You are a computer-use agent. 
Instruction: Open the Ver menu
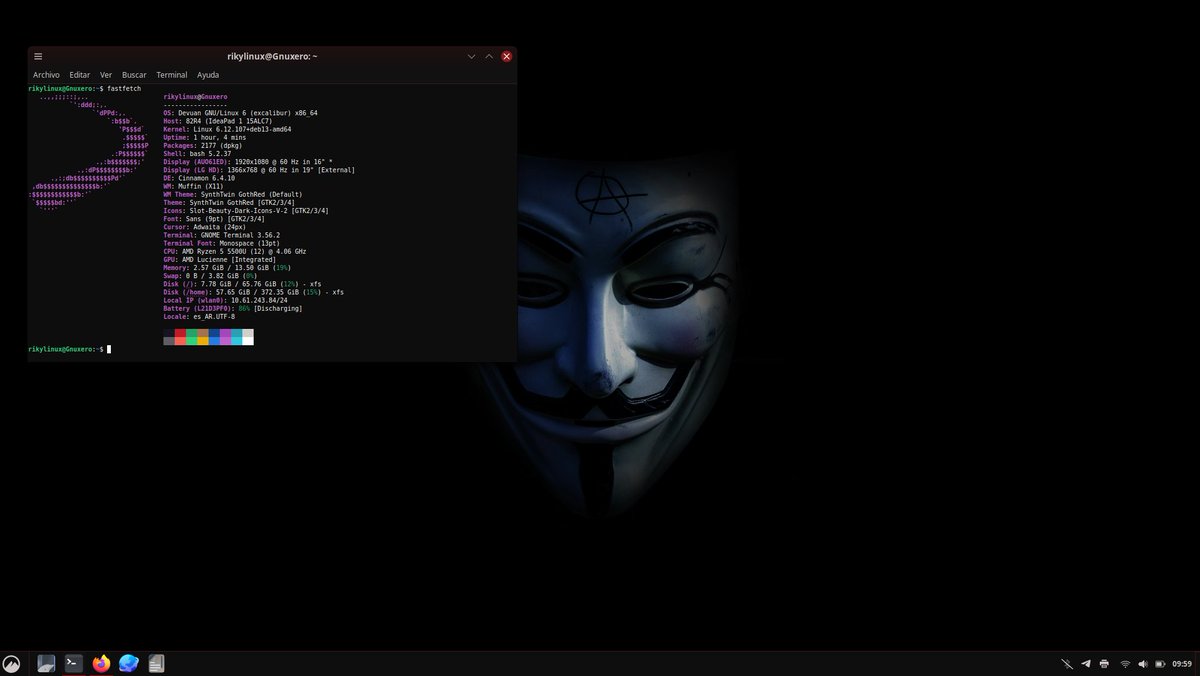[x=106, y=75]
